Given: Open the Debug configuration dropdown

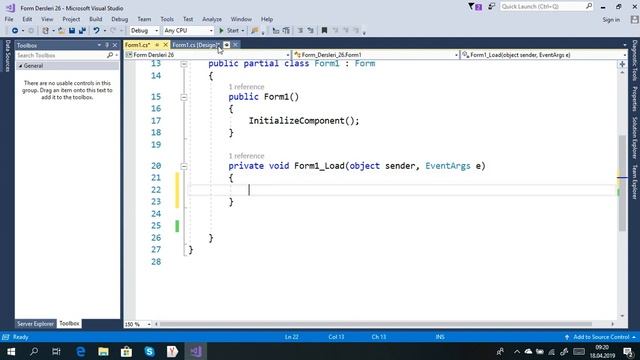Looking at the screenshot, I should pos(144,31).
